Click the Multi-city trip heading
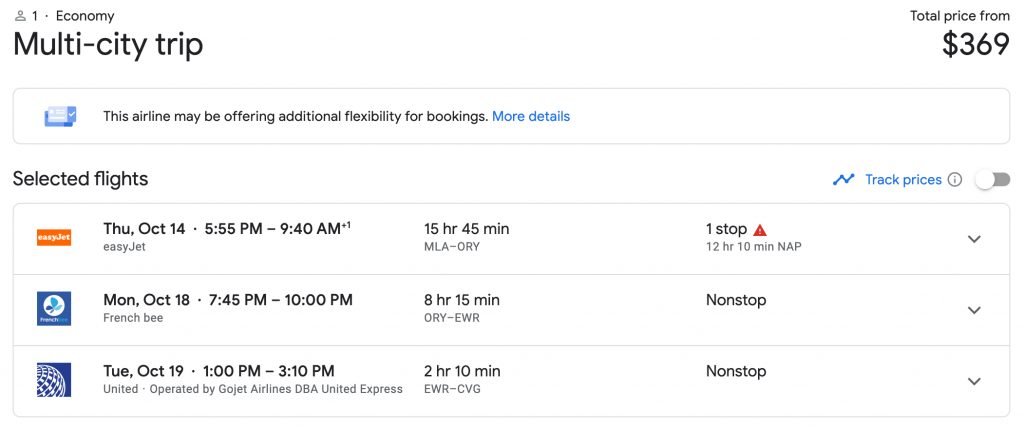Viewport: 1024px width, 430px height. [x=108, y=45]
